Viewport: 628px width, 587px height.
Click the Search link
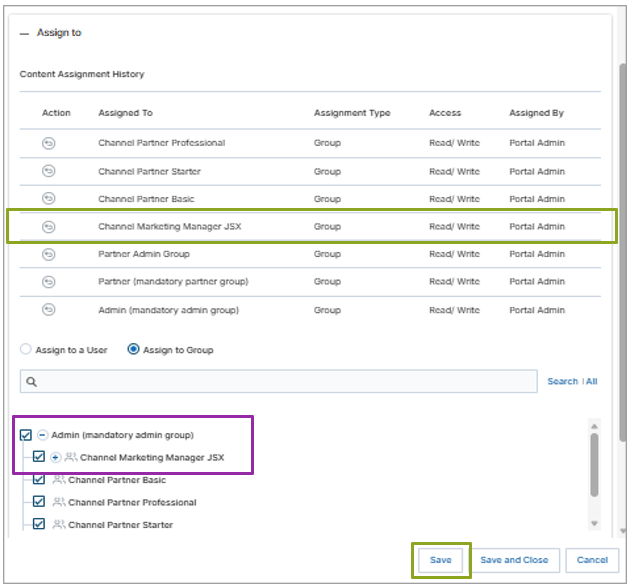563,381
